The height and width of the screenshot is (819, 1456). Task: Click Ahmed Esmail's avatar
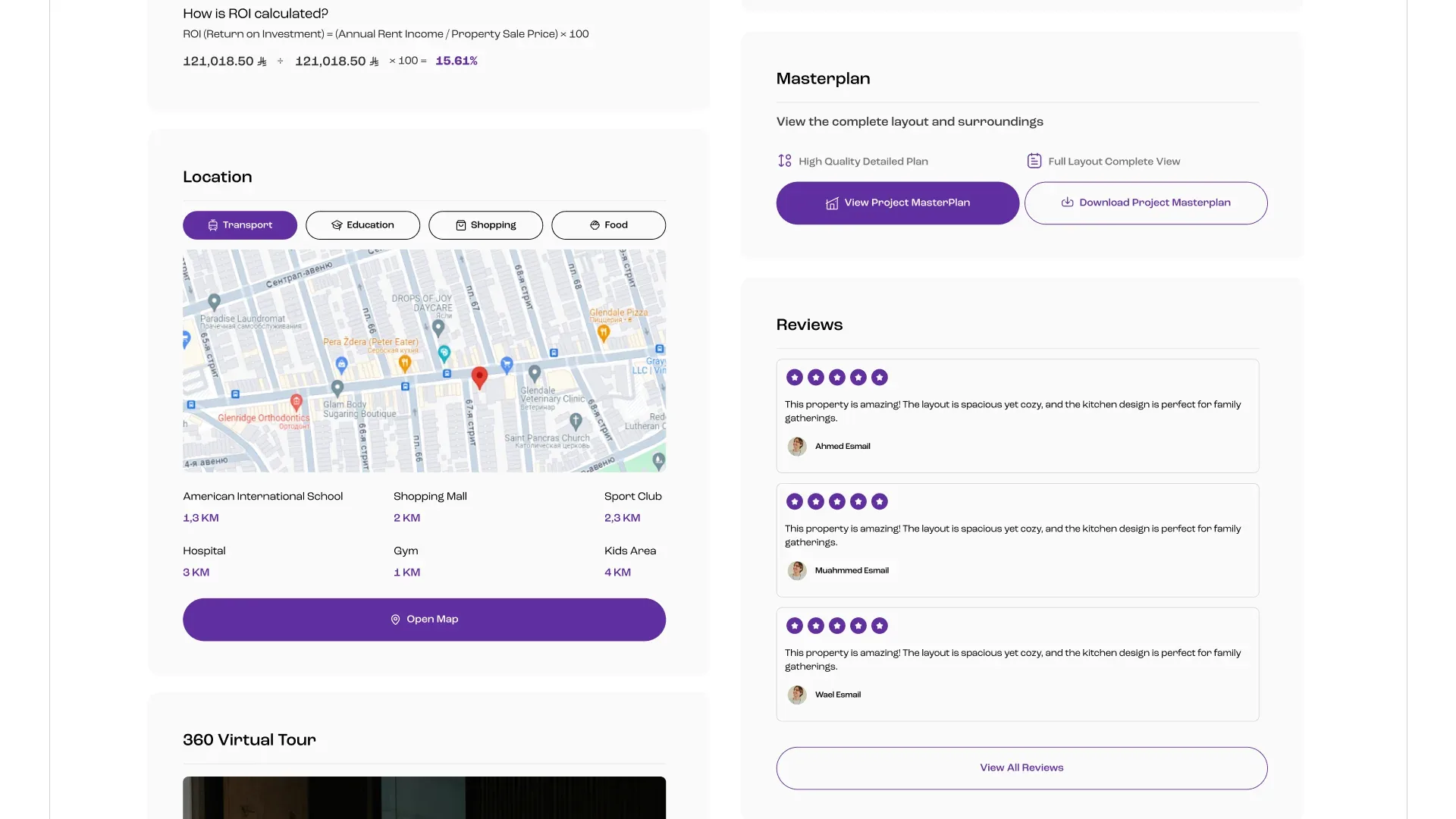click(x=797, y=447)
